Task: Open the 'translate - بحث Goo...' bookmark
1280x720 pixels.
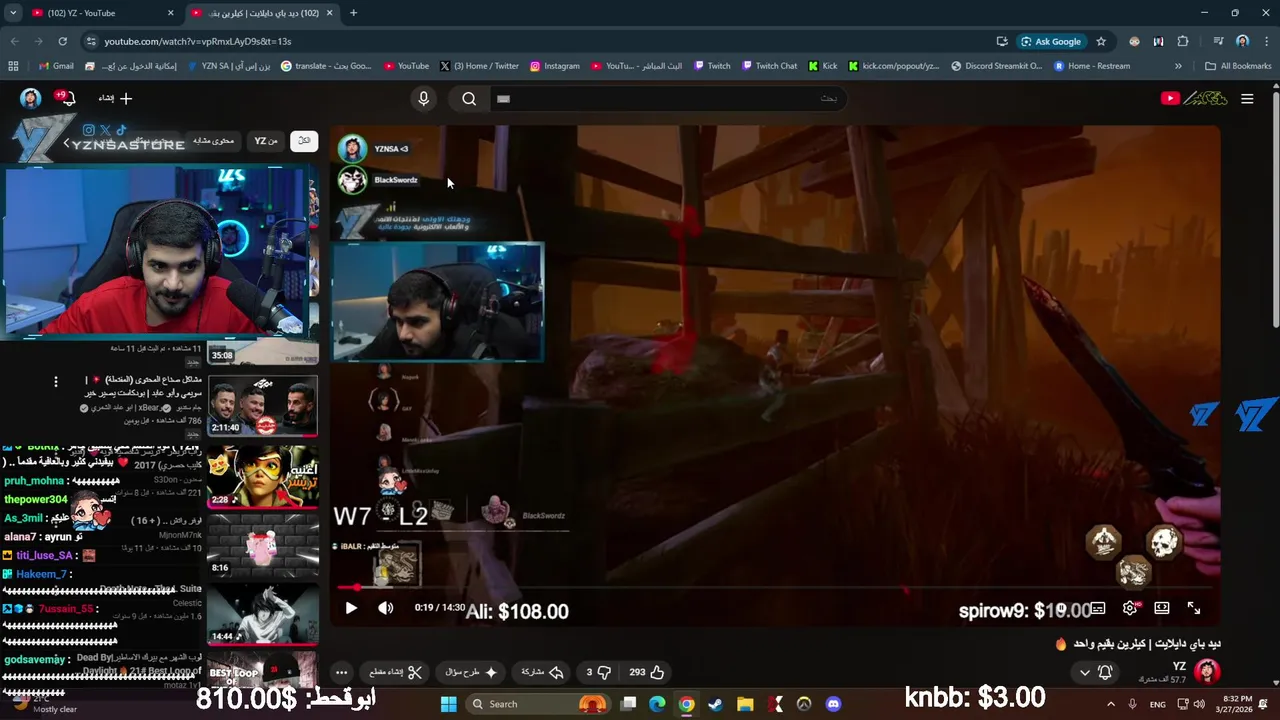Action: coord(326,66)
